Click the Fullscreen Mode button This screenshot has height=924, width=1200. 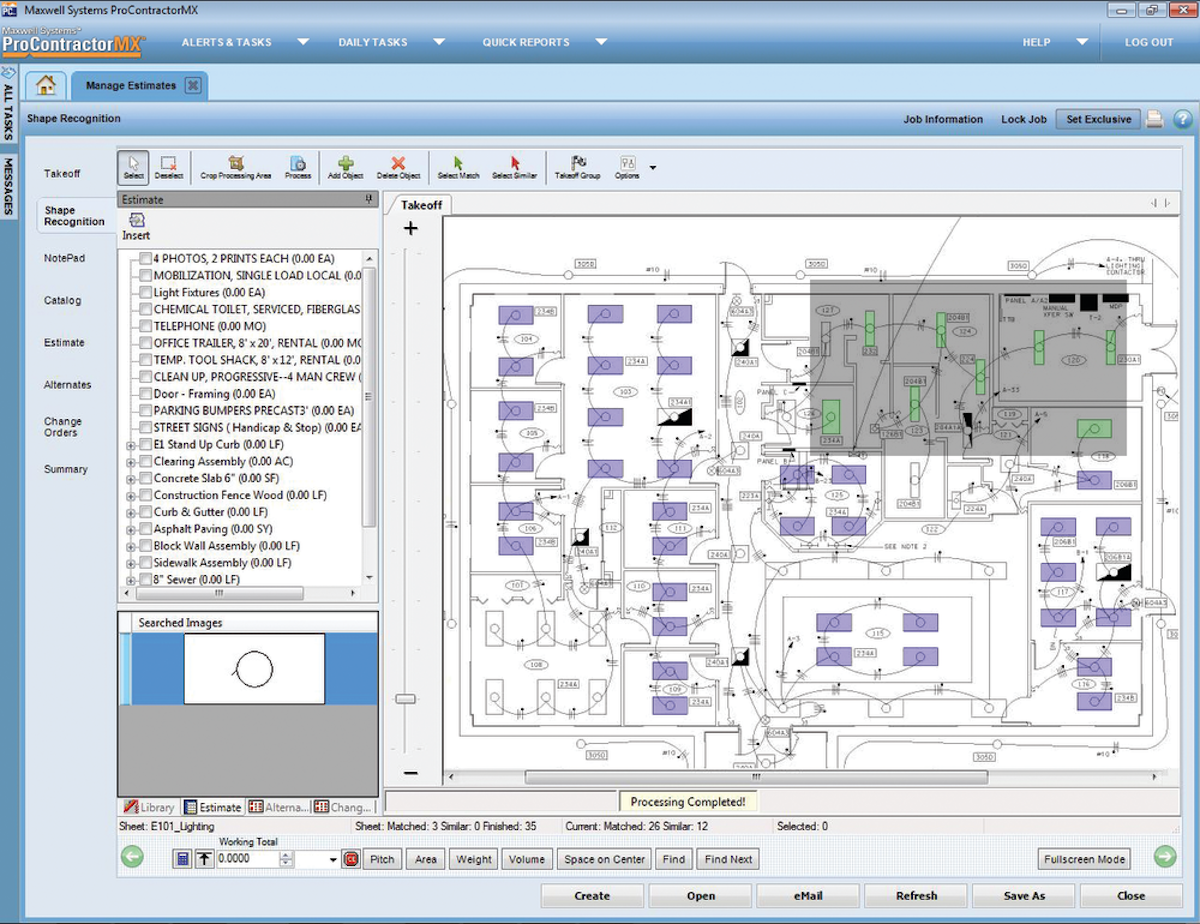(1083, 858)
